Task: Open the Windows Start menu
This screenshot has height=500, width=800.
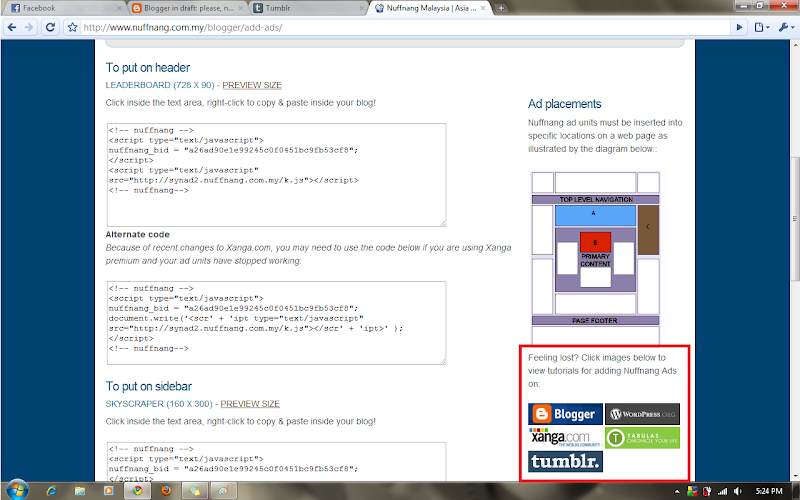Action: tap(17, 491)
